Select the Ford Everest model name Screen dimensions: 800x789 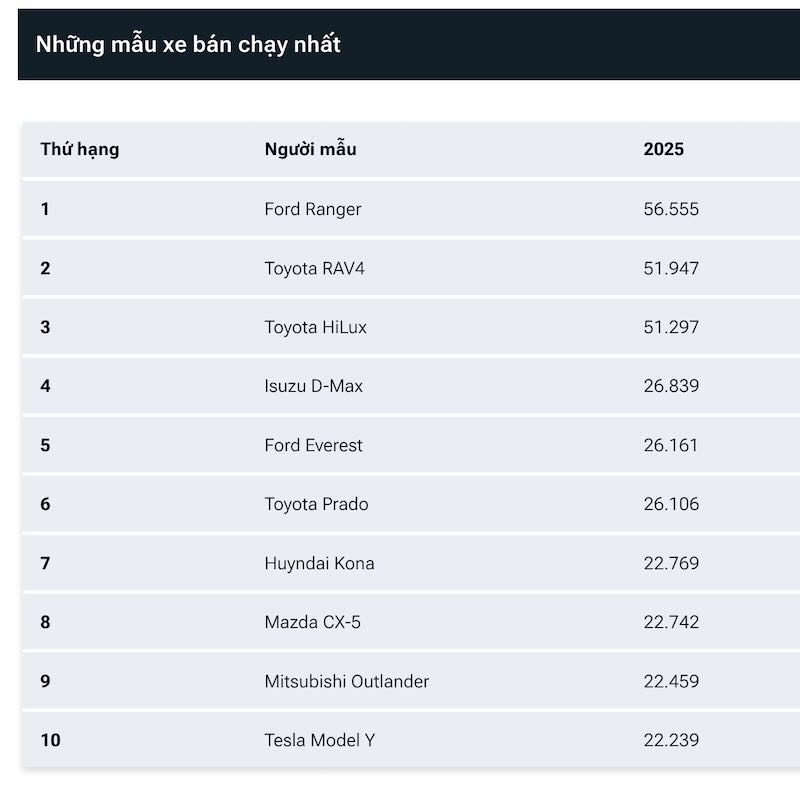pyautogui.click(x=313, y=445)
